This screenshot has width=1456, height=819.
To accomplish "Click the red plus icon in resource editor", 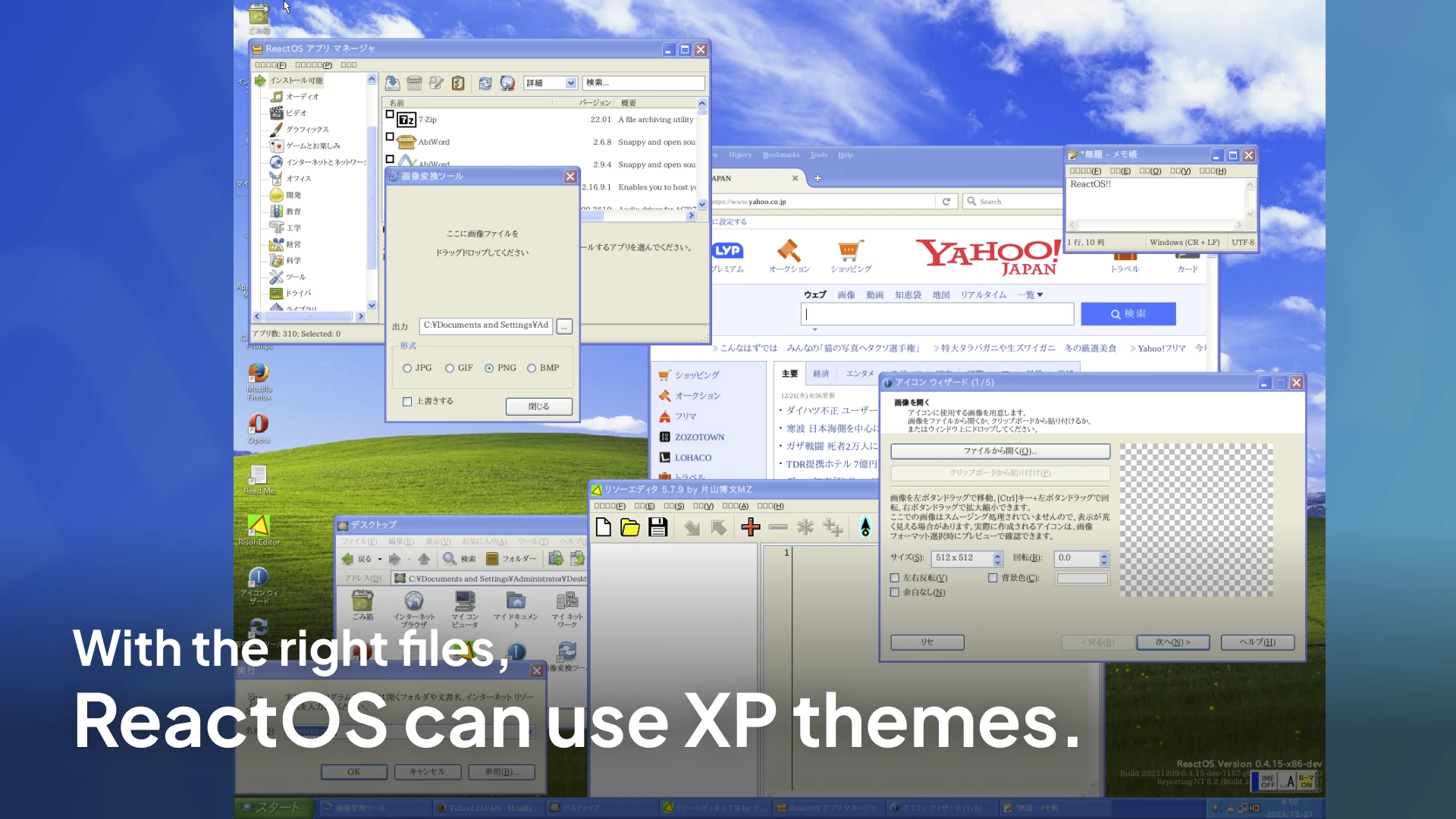I will (x=751, y=528).
